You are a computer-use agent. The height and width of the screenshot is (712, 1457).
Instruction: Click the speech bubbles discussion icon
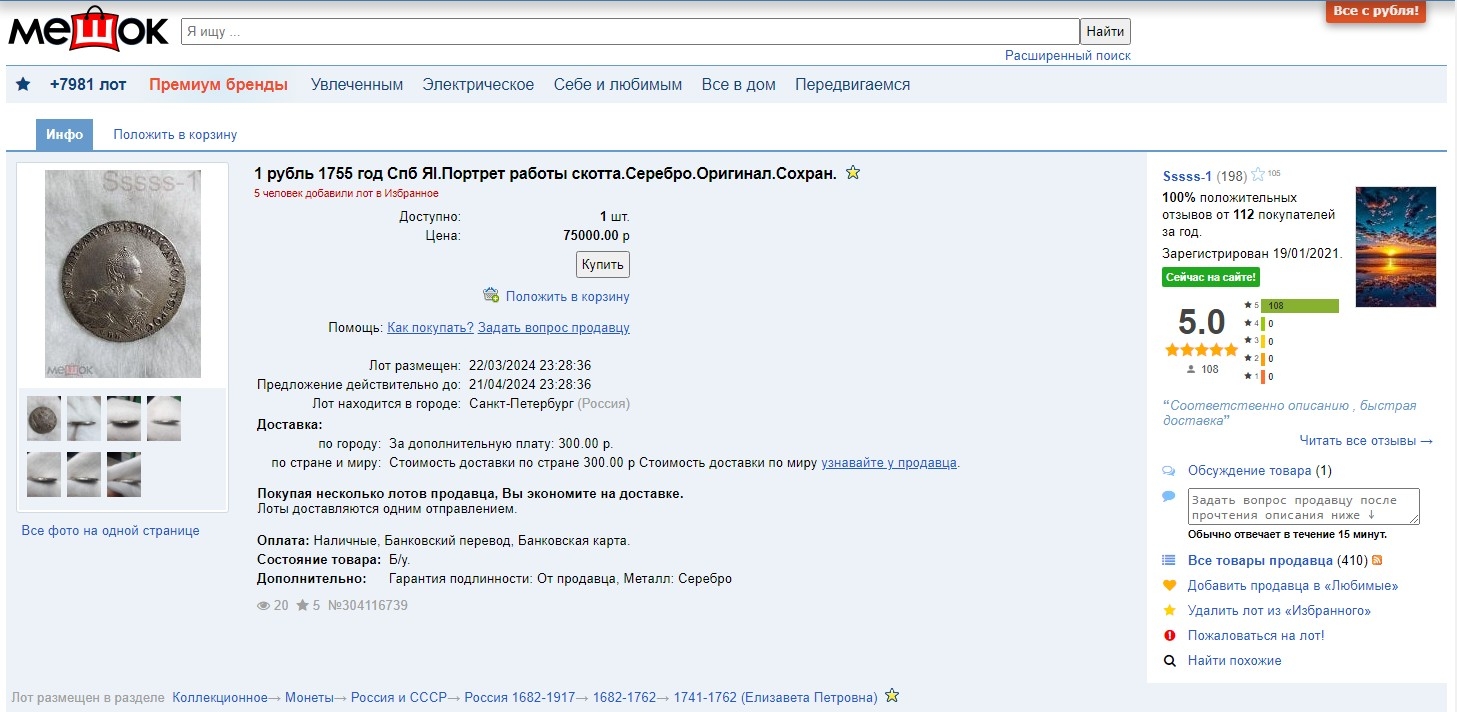[1169, 471]
